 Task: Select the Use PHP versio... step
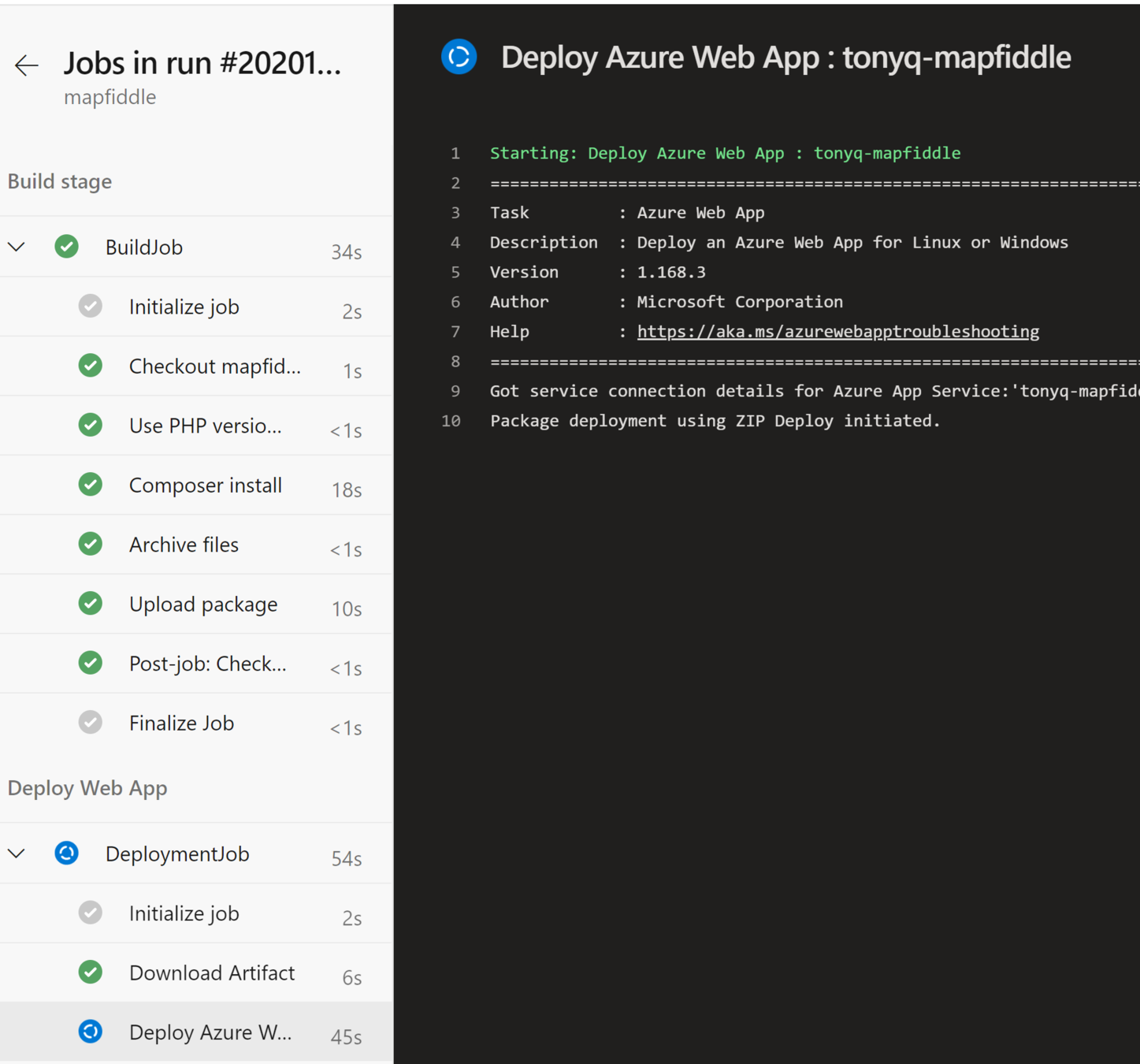196,426
